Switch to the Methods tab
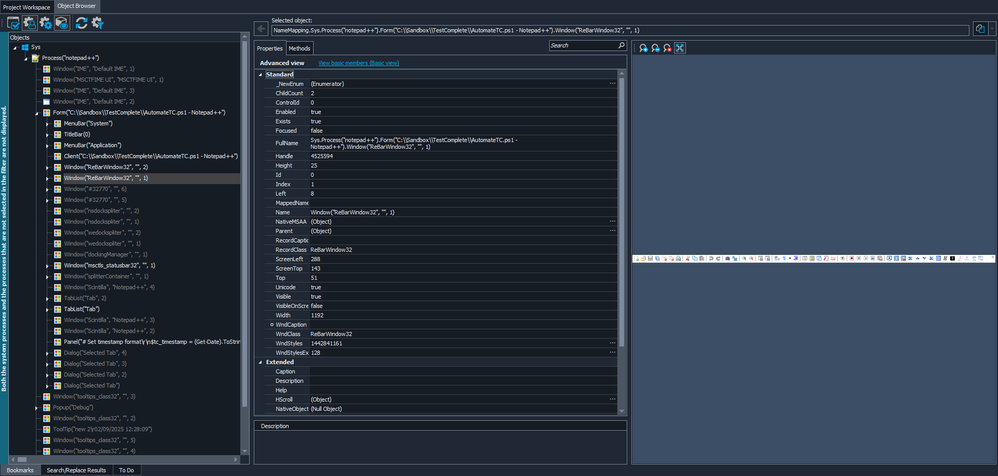This screenshot has height=476, width=998. (299, 48)
